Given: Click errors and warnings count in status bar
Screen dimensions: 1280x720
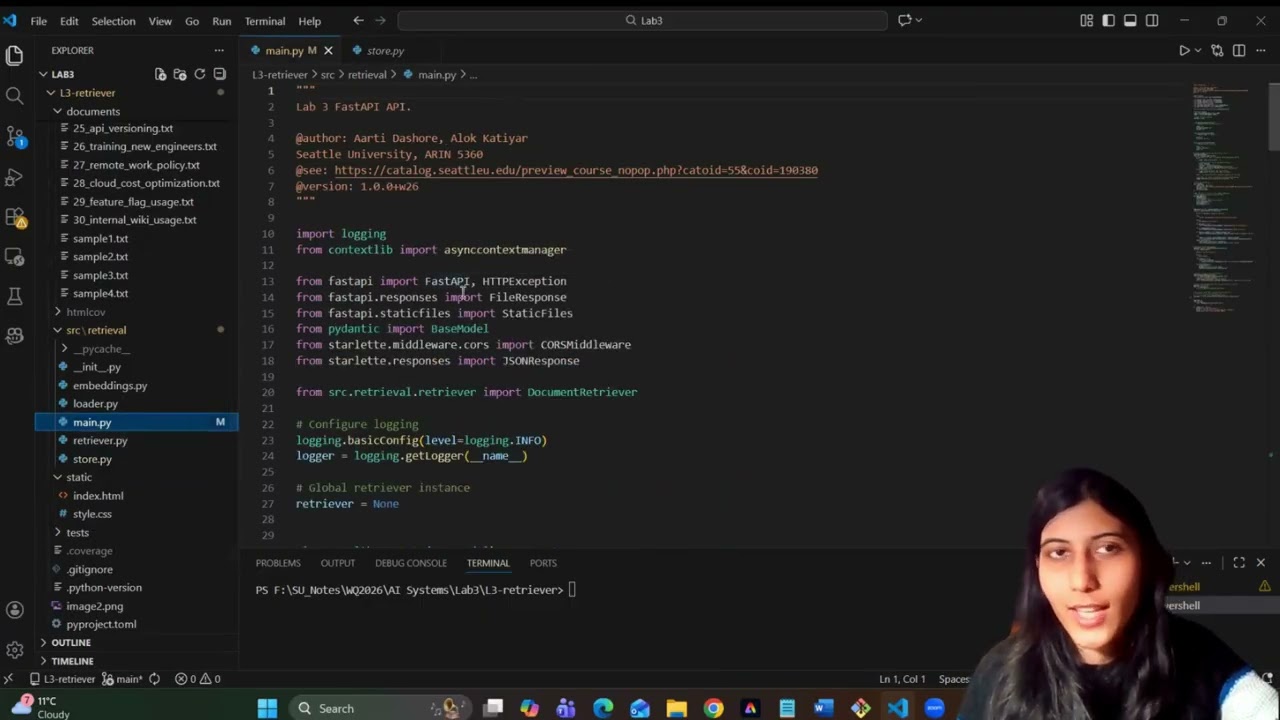Looking at the screenshot, I should pos(198,679).
